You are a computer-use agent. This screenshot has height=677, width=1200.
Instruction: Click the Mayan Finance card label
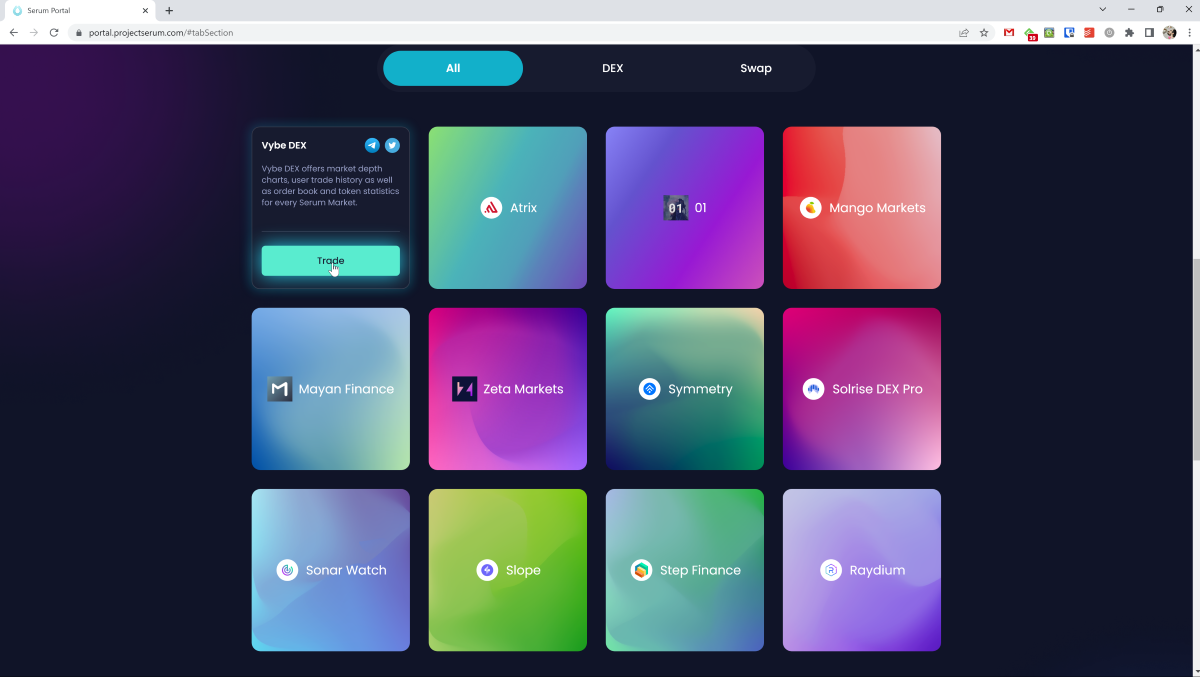click(x=346, y=389)
